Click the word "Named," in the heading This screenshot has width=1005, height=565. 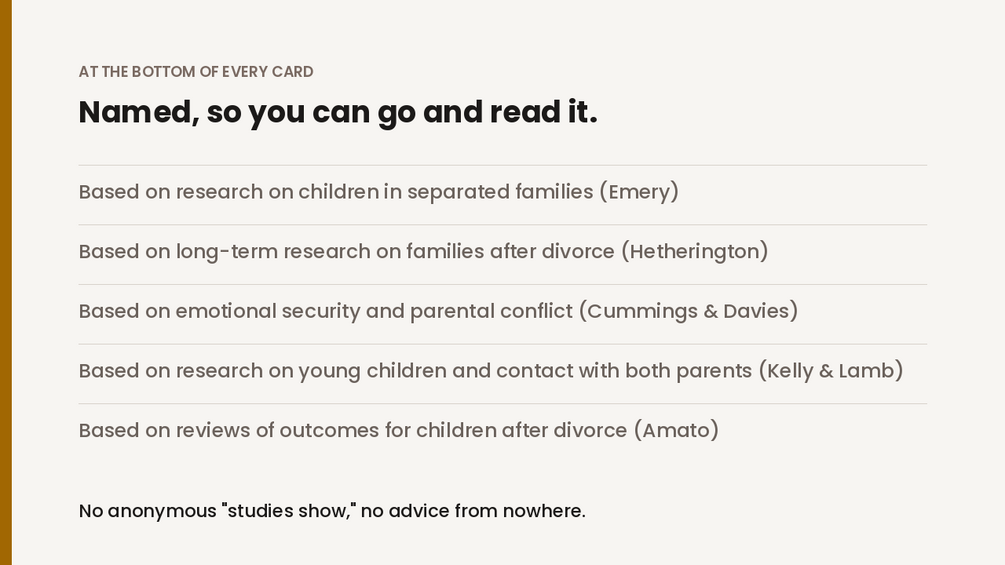[139, 113]
